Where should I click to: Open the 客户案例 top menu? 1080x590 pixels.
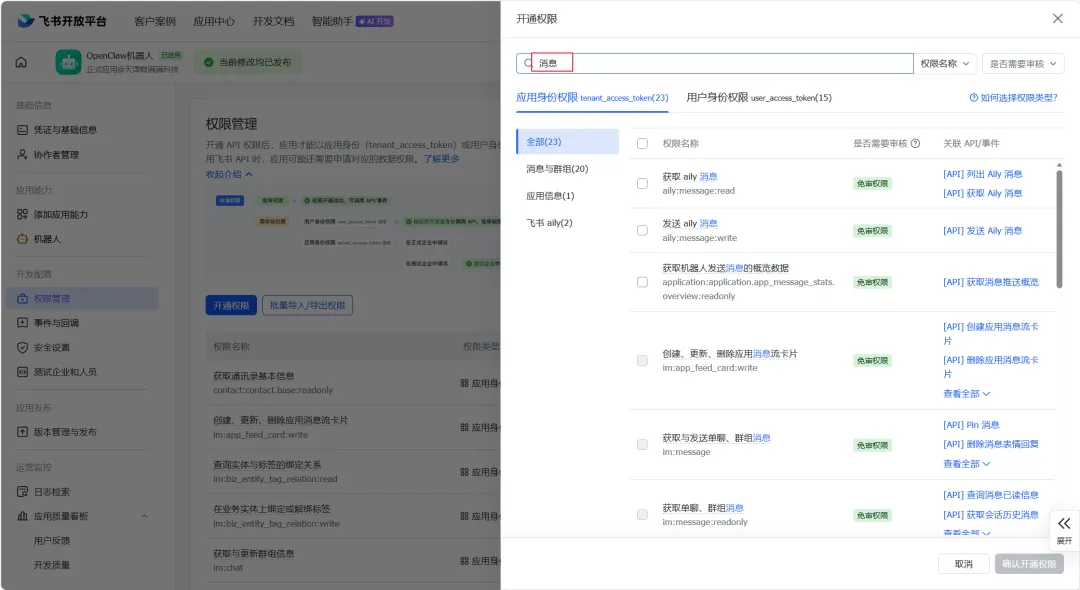point(155,21)
